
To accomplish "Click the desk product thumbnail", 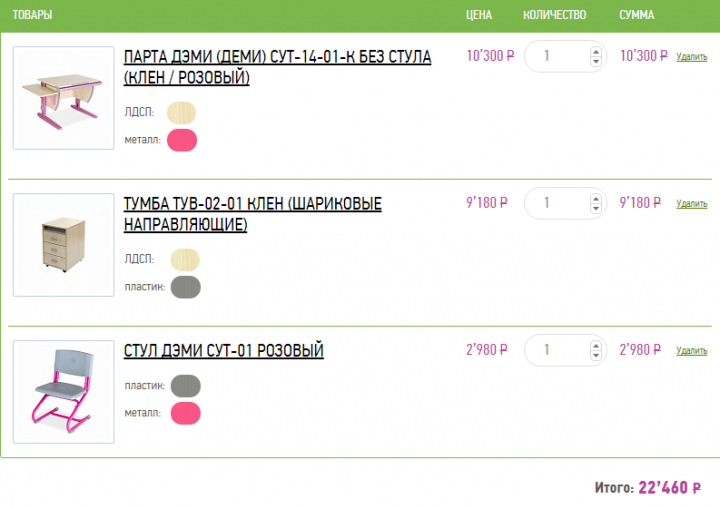I will [63, 98].
